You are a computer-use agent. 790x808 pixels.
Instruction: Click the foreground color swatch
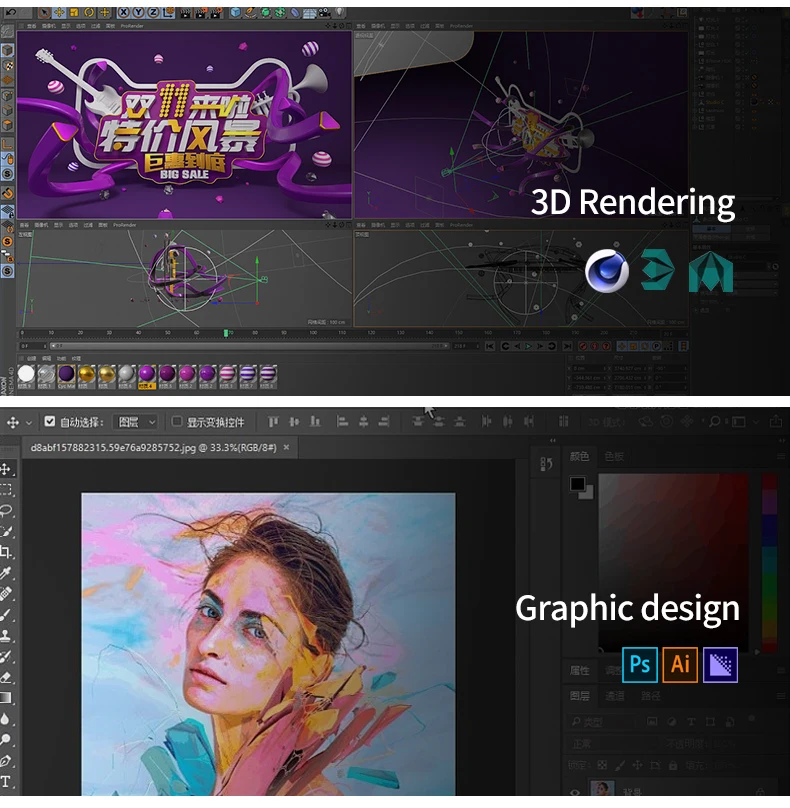(577, 484)
